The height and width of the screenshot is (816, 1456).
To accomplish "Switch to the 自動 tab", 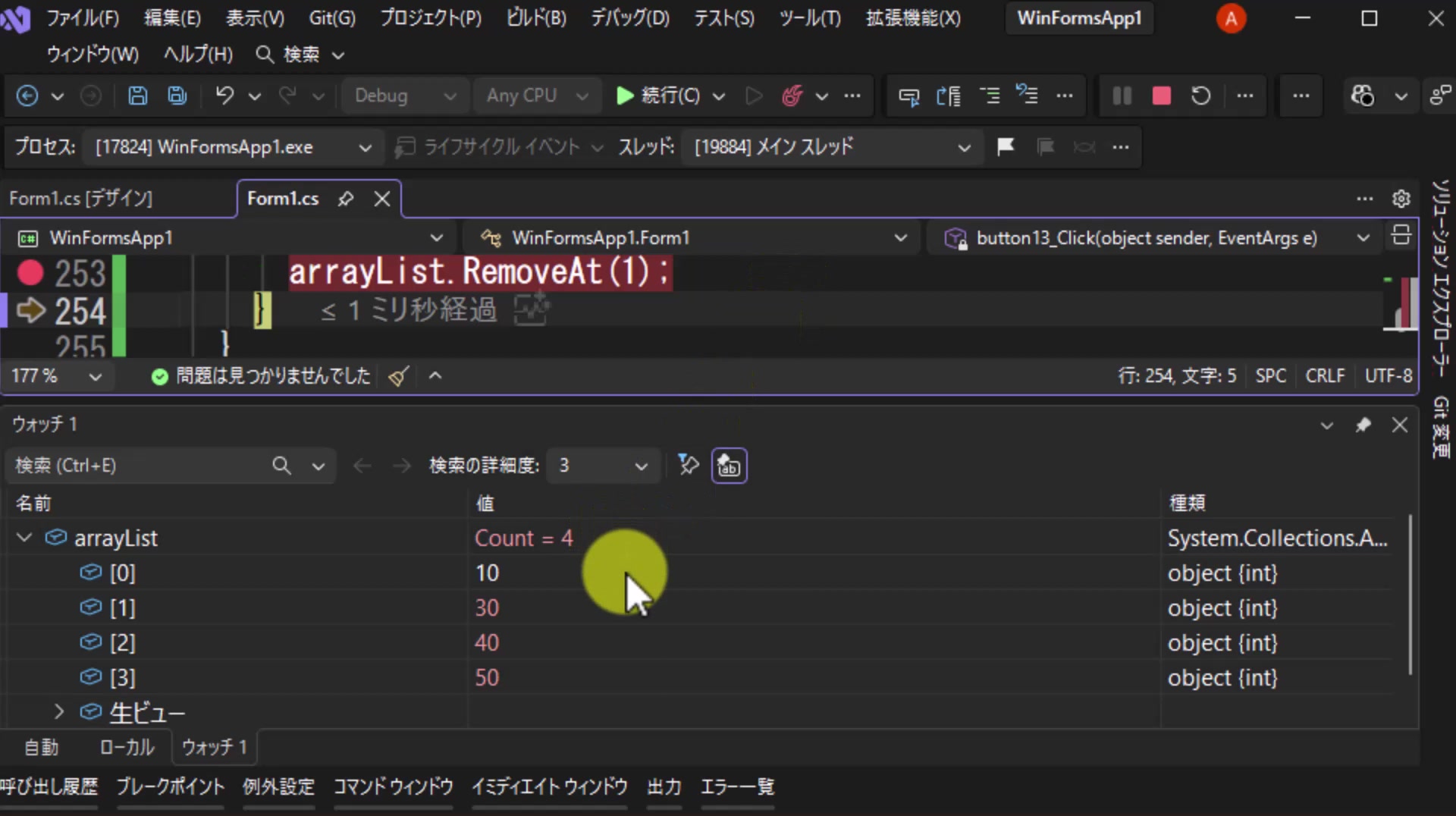I will (x=41, y=748).
